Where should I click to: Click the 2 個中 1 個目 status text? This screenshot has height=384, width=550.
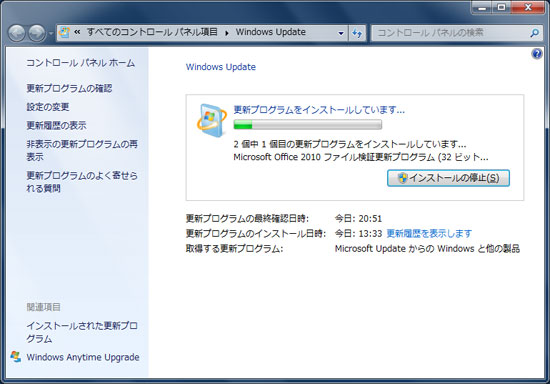pos(350,144)
